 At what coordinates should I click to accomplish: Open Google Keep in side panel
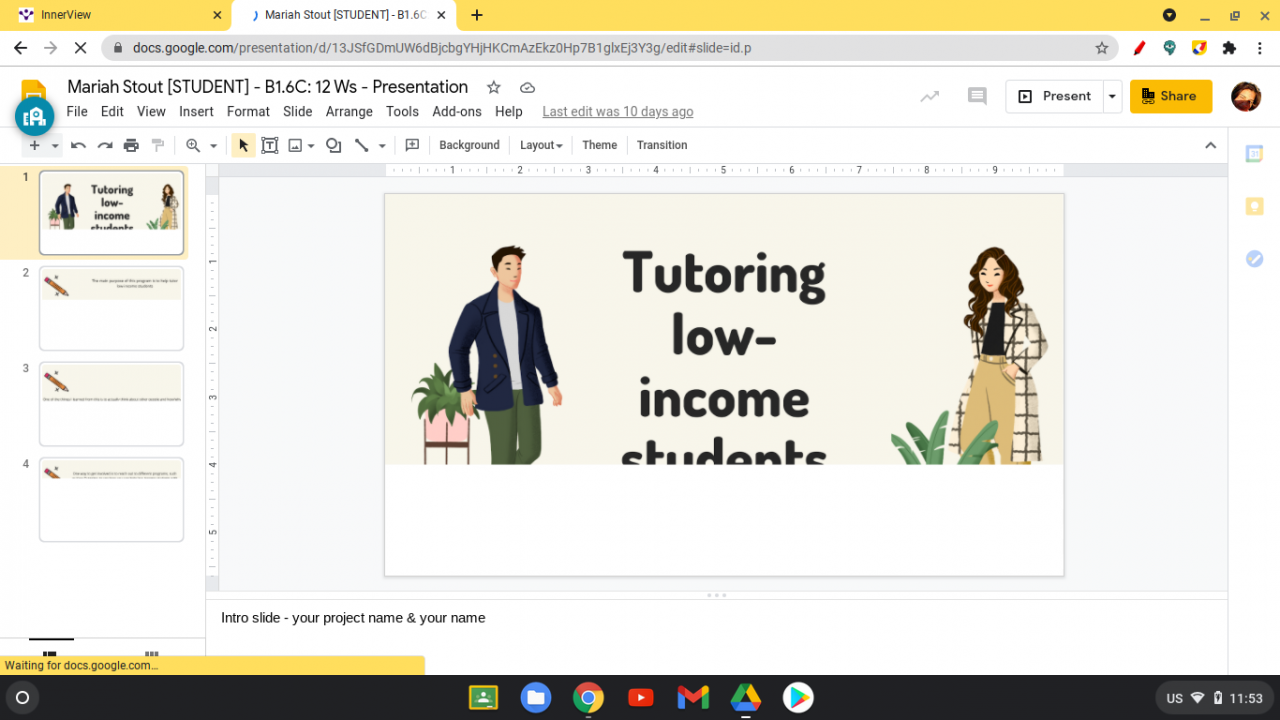(1254, 206)
